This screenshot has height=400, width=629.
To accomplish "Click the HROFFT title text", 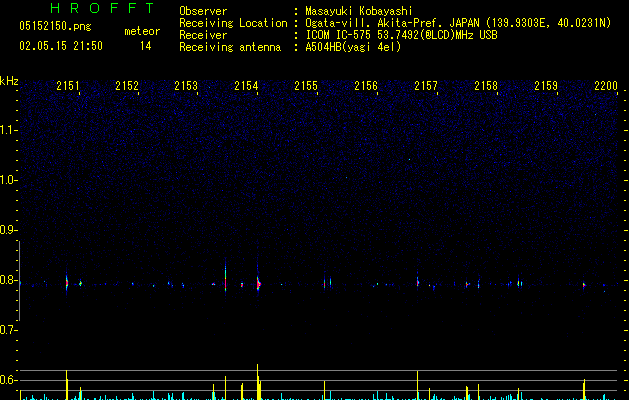I will coord(102,8).
